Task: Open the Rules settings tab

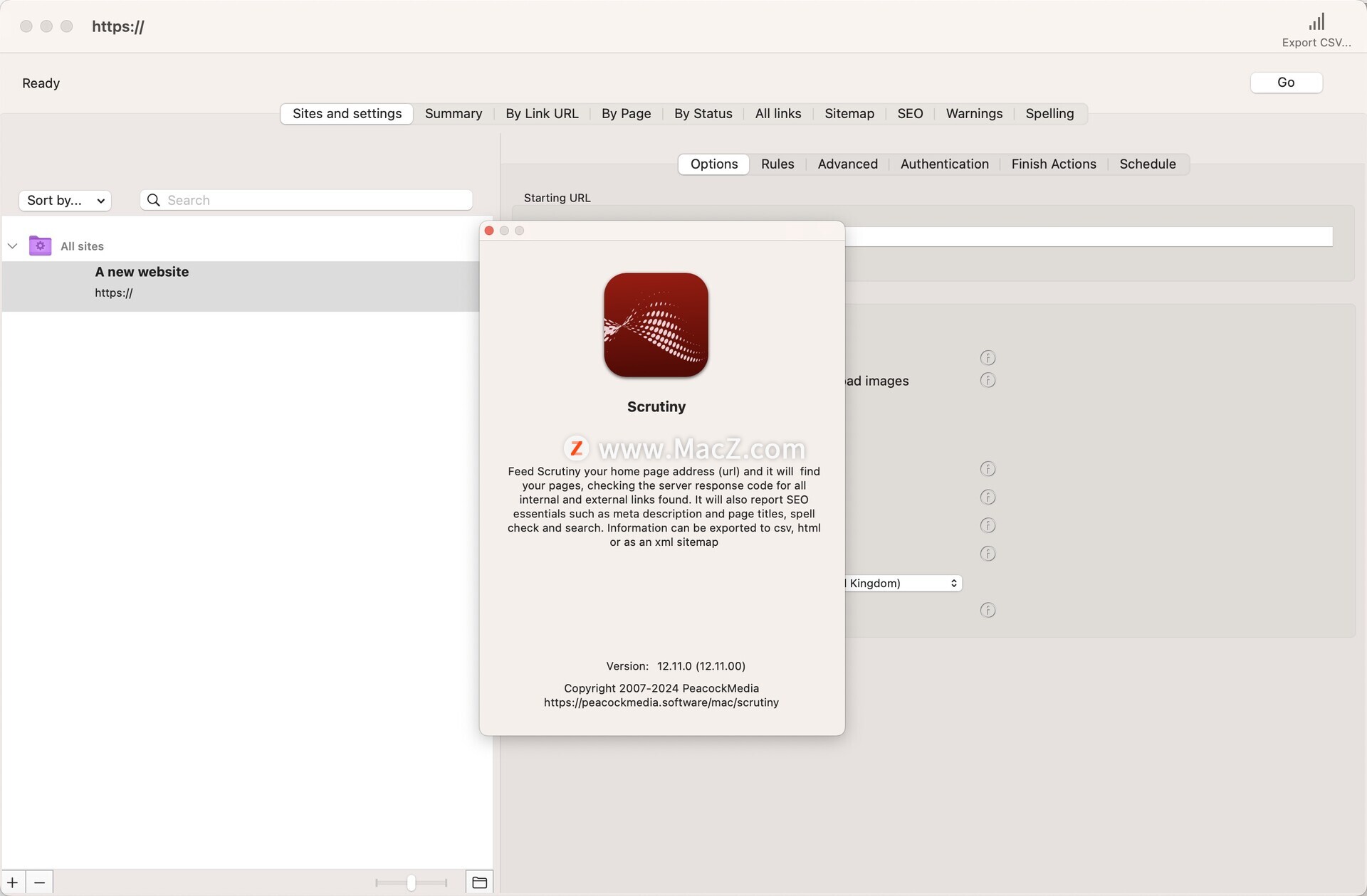Action: point(777,164)
